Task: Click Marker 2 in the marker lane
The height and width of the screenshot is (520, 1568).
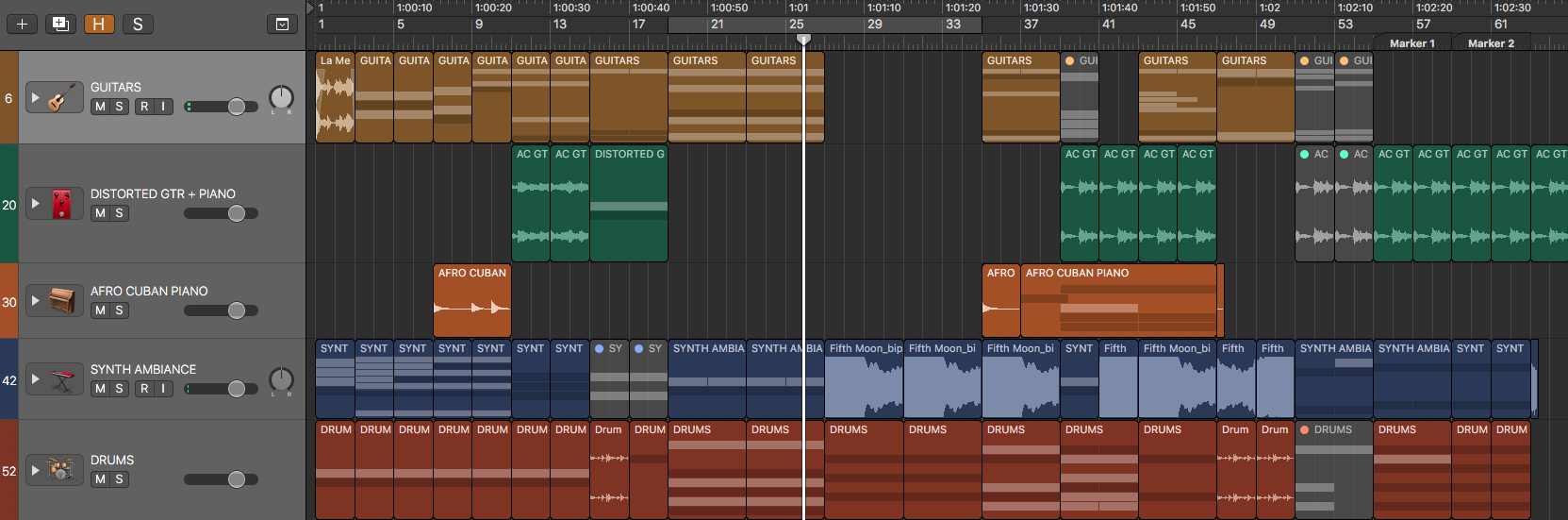Action: tap(1491, 43)
